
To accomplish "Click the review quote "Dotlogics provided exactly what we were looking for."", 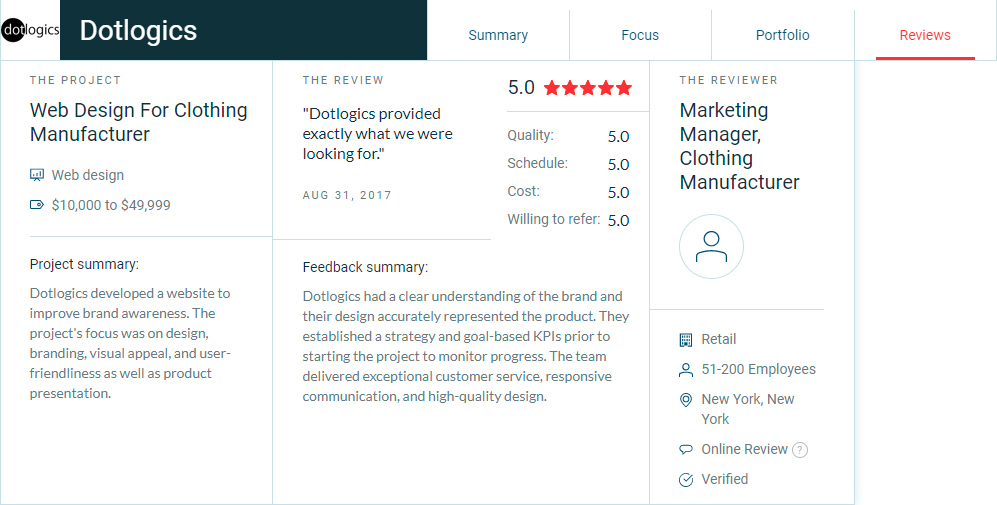I will (x=378, y=134).
